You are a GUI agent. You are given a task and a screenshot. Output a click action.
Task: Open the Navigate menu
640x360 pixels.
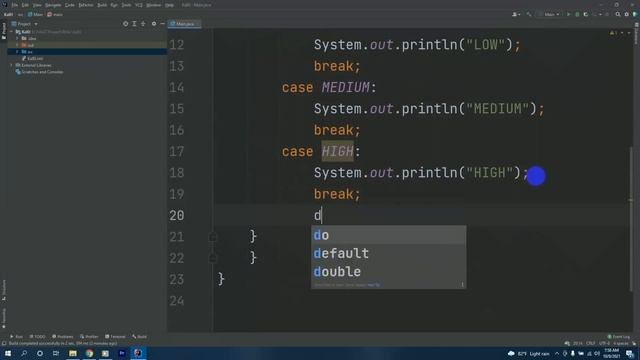pos(53,5)
